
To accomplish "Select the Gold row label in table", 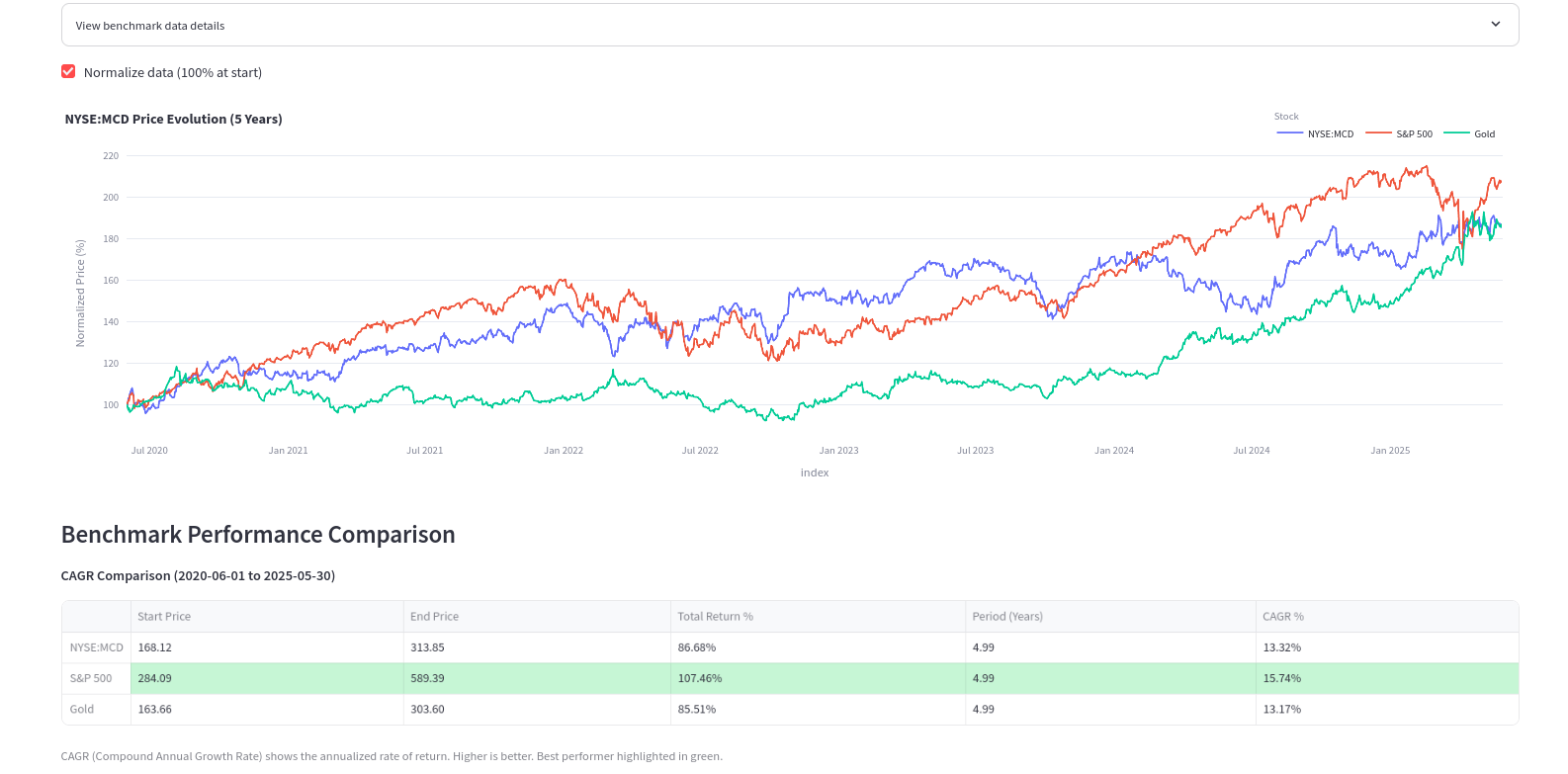I will point(97,709).
